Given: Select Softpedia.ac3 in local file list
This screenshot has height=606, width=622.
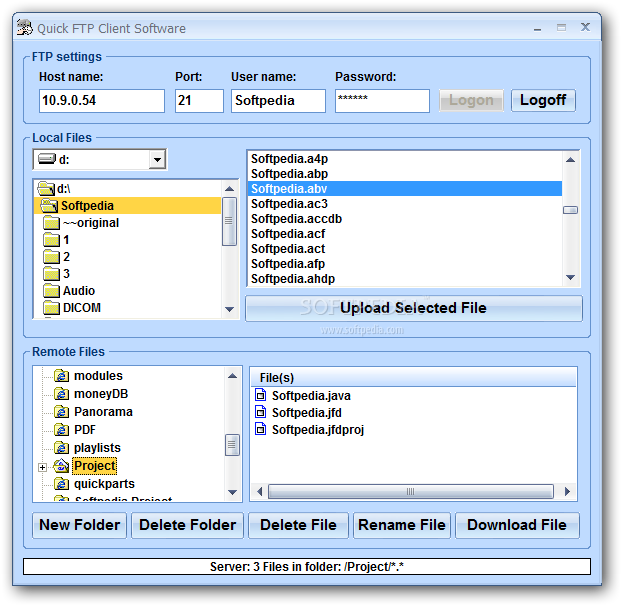Looking at the screenshot, I should point(405,204).
